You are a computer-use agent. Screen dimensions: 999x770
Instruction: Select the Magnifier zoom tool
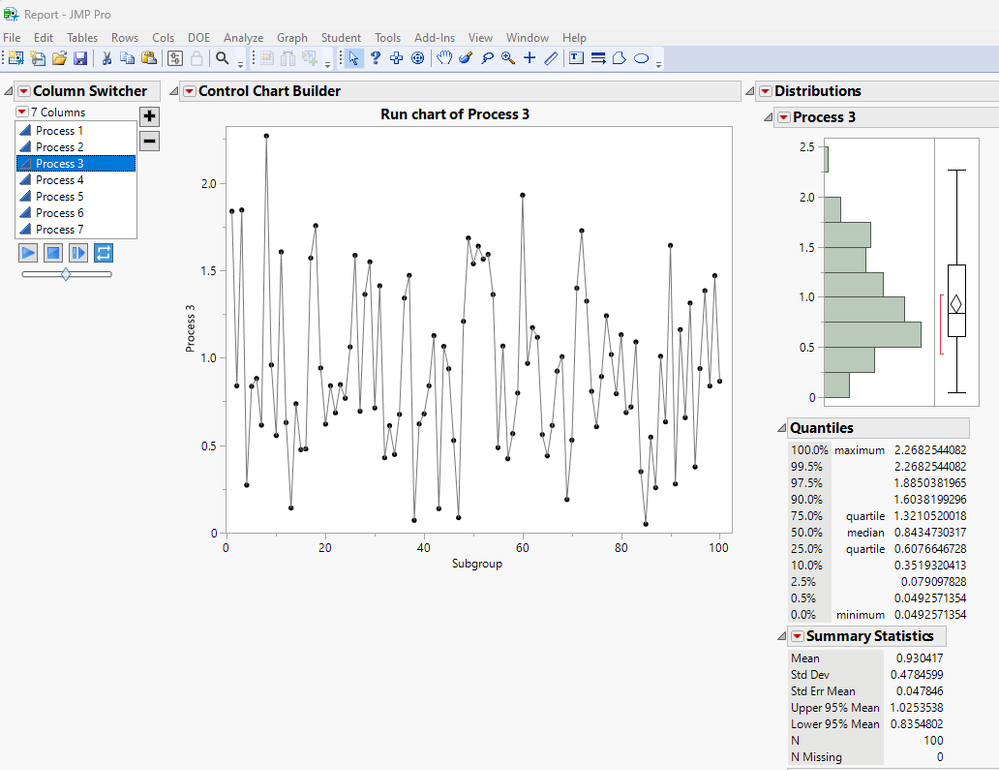click(508, 58)
